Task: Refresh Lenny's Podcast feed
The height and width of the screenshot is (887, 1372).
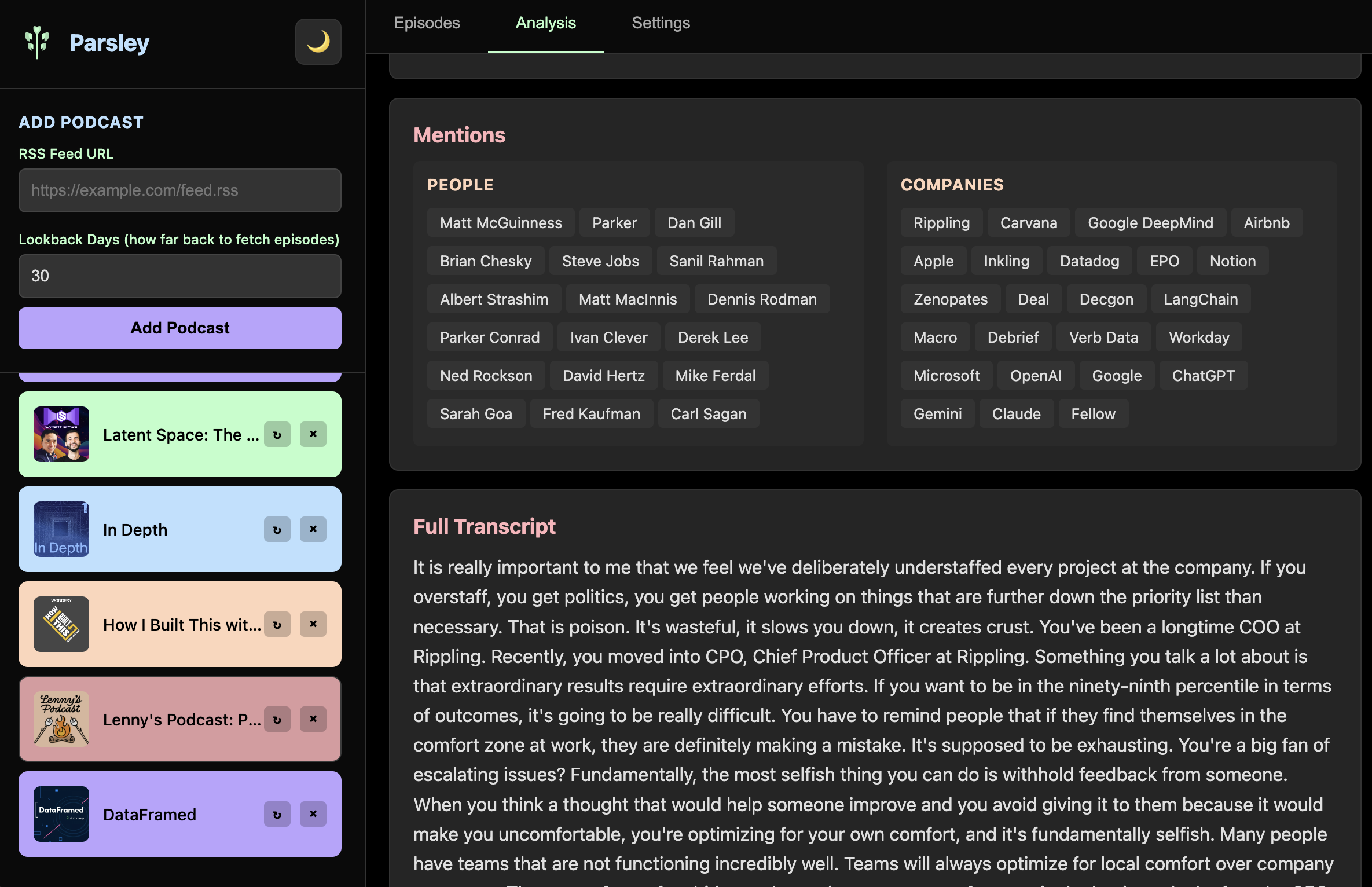Action: (277, 719)
